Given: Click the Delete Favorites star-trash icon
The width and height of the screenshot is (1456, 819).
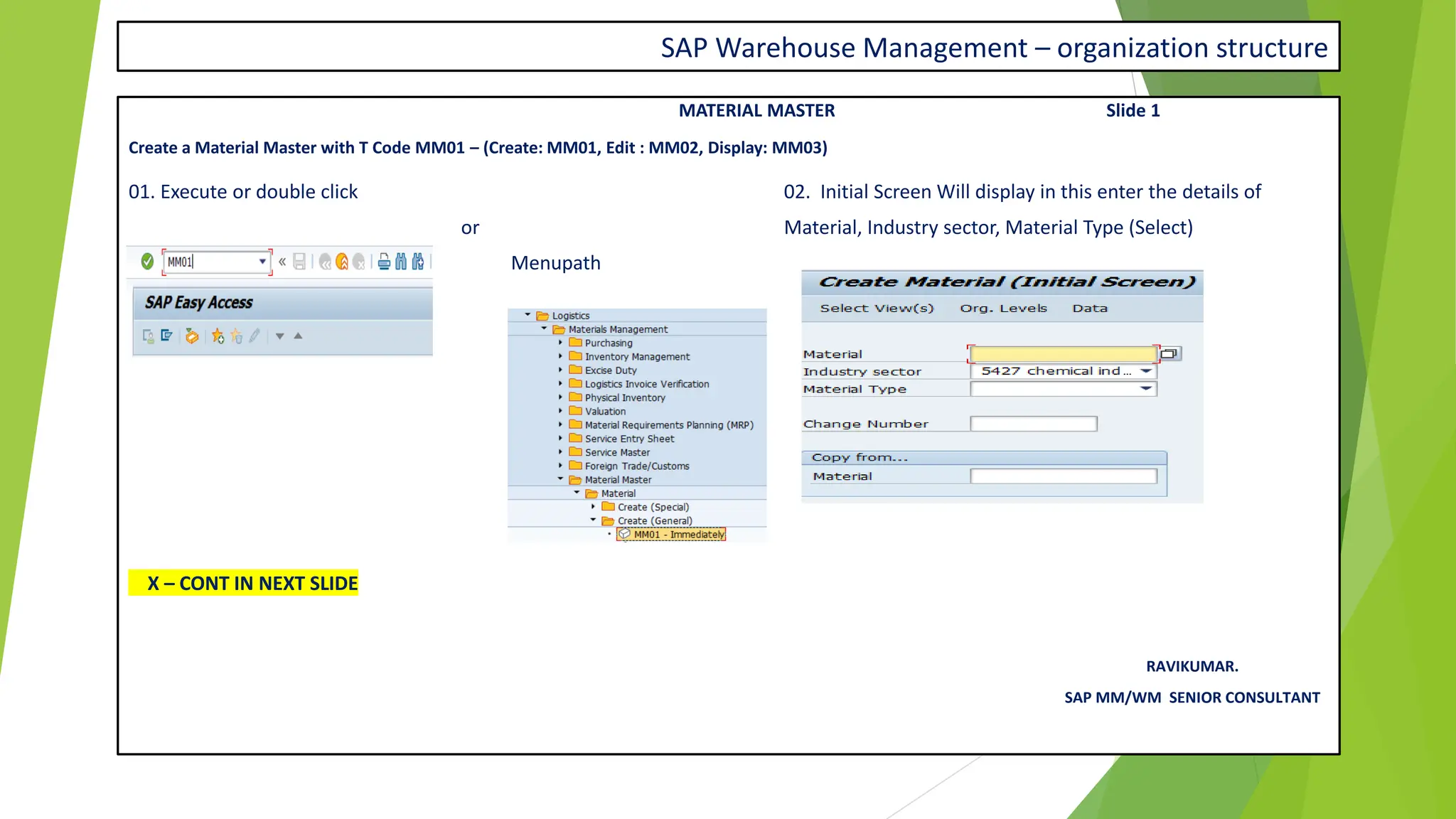Looking at the screenshot, I should tap(236, 336).
